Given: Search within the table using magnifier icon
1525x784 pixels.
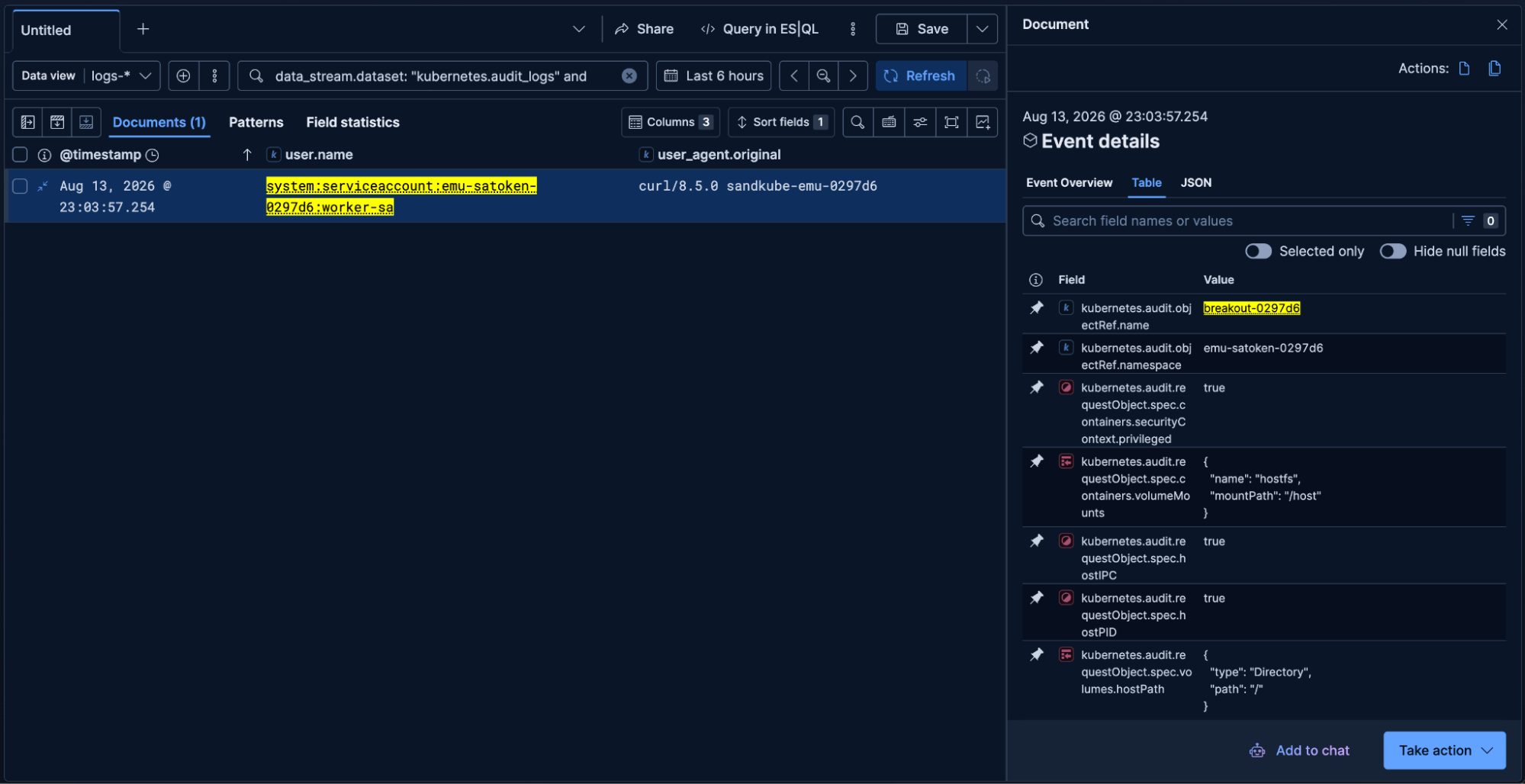Looking at the screenshot, I should coord(857,122).
